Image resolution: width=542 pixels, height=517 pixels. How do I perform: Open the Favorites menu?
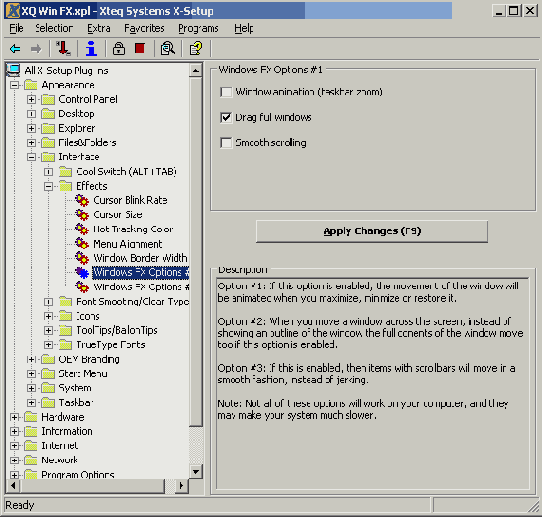tap(144, 28)
